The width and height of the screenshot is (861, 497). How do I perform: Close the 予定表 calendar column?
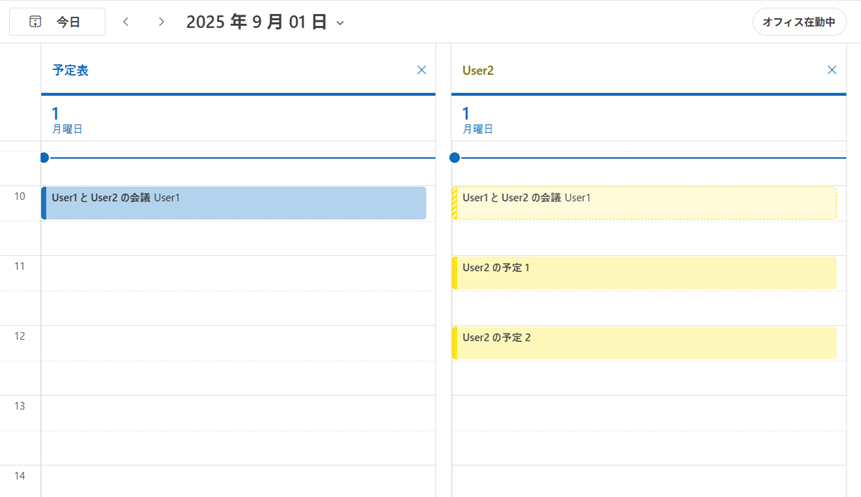421,70
